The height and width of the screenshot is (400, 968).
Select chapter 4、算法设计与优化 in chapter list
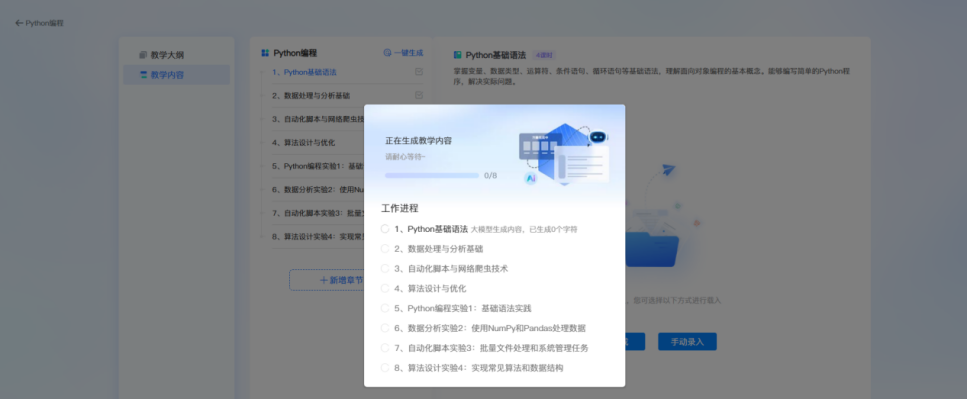click(x=304, y=143)
